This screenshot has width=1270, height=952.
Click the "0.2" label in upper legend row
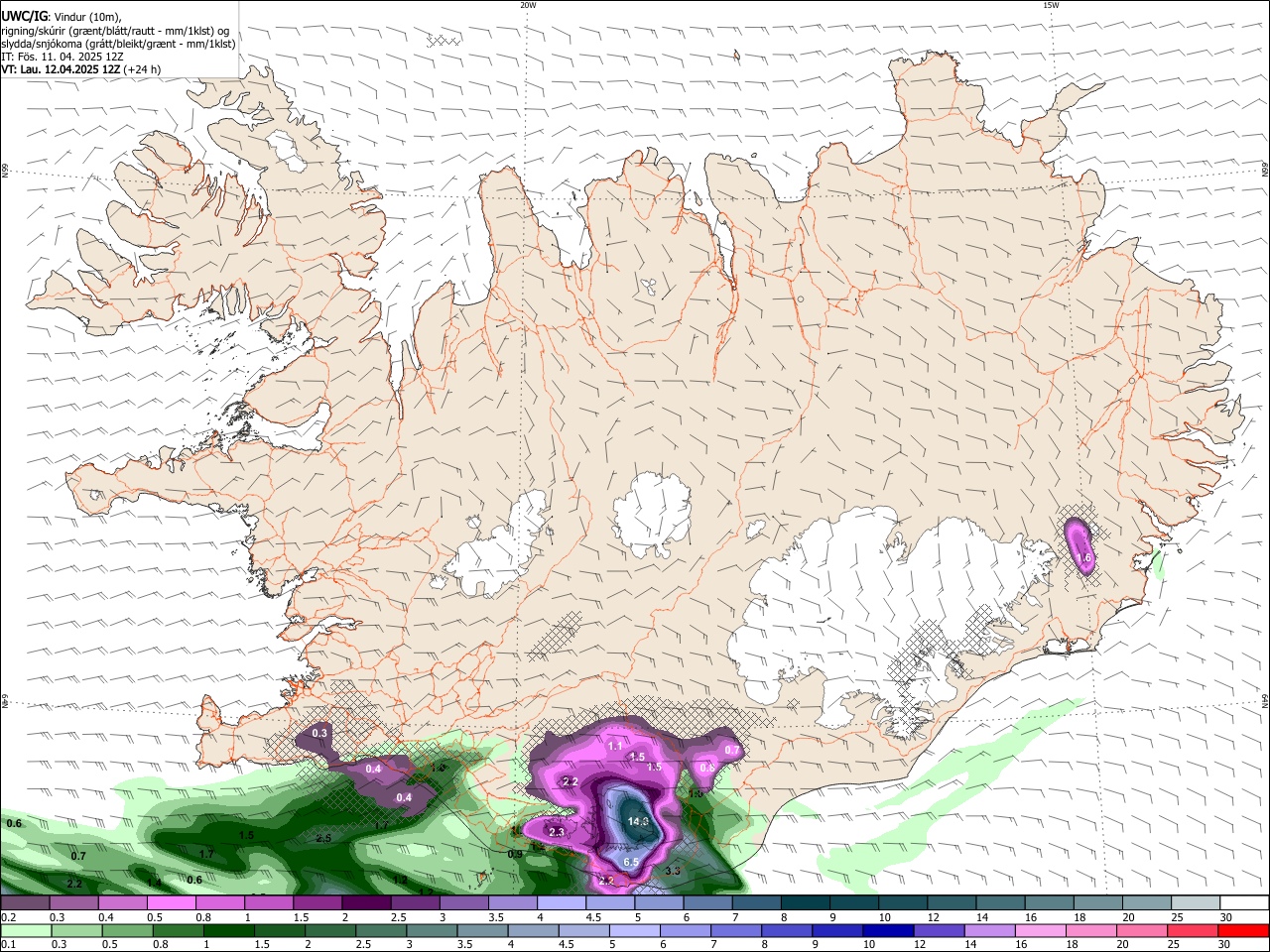click(9, 917)
